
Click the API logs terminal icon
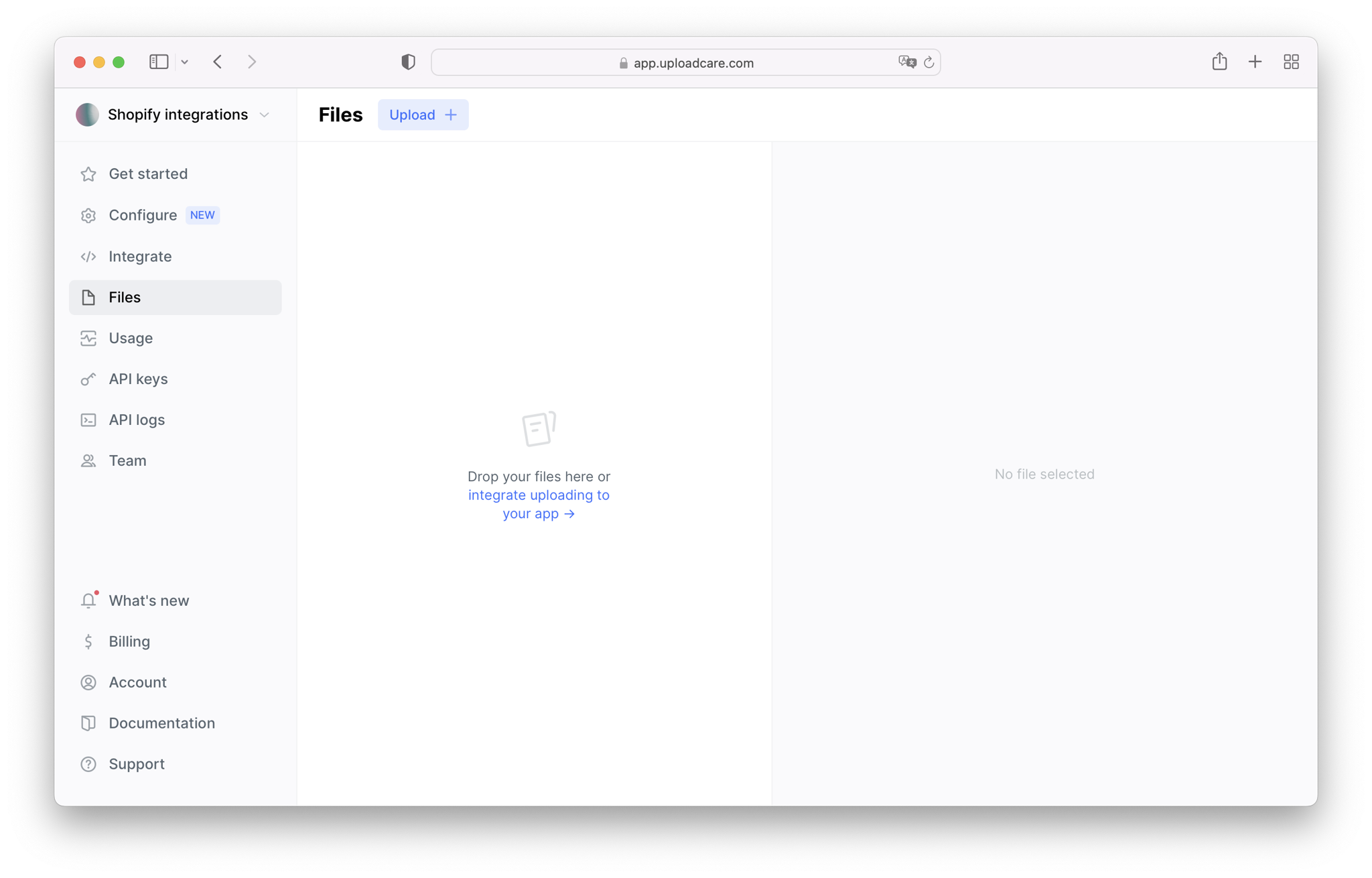coord(88,420)
